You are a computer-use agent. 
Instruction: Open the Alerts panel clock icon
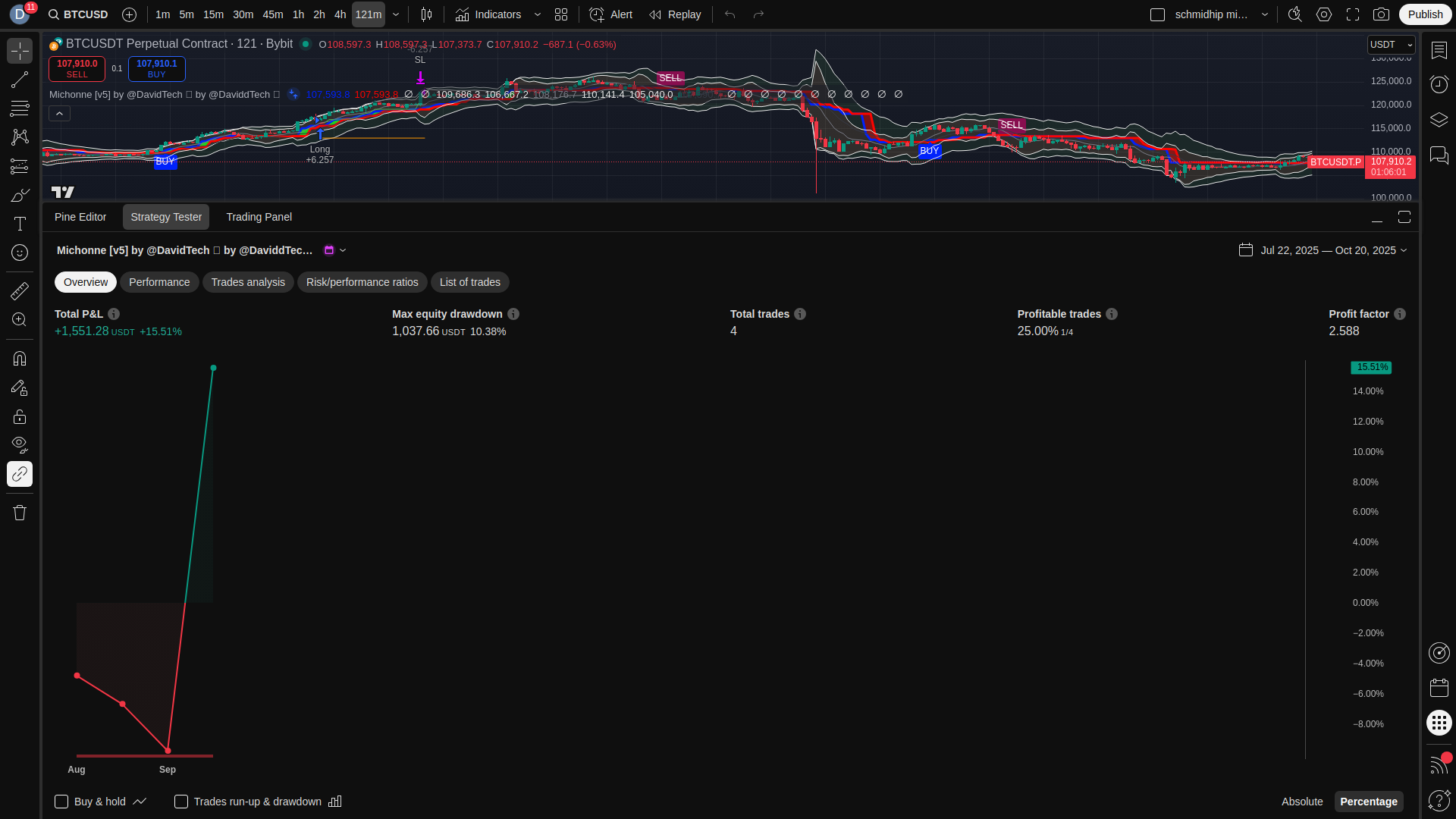tap(1439, 84)
